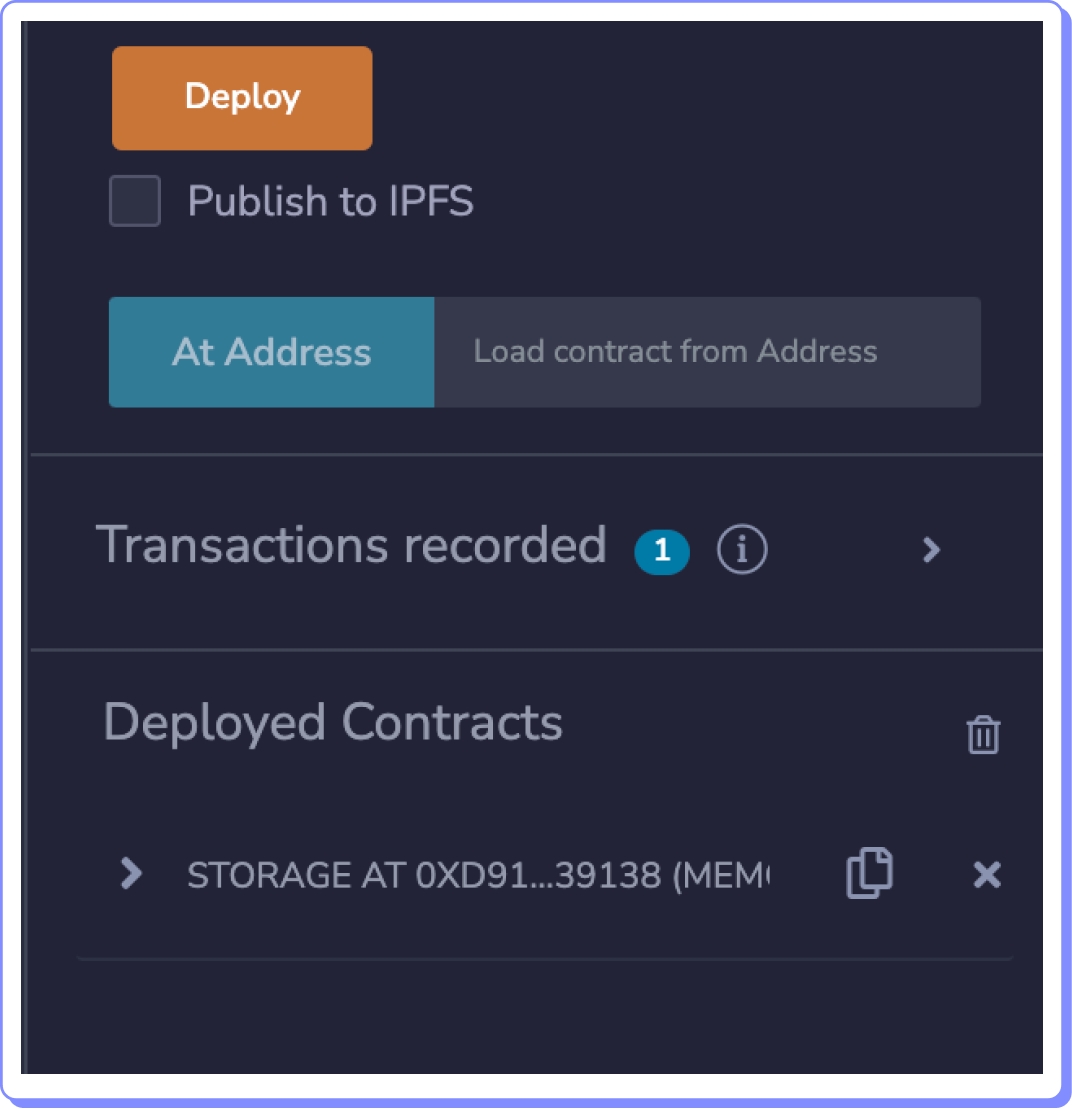Clear all deployed contracts with trash icon
The height and width of the screenshot is (1109, 1072).
983,735
